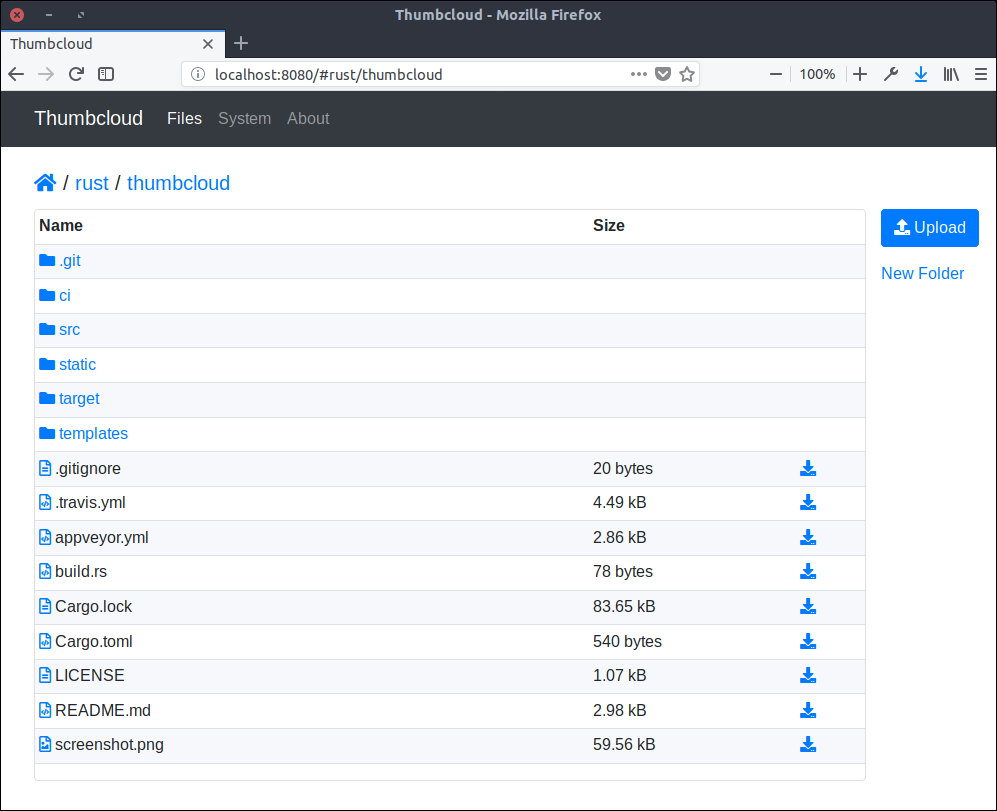Click the 2.98 kB size value
The width and height of the screenshot is (997, 811).
[x=619, y=710]
